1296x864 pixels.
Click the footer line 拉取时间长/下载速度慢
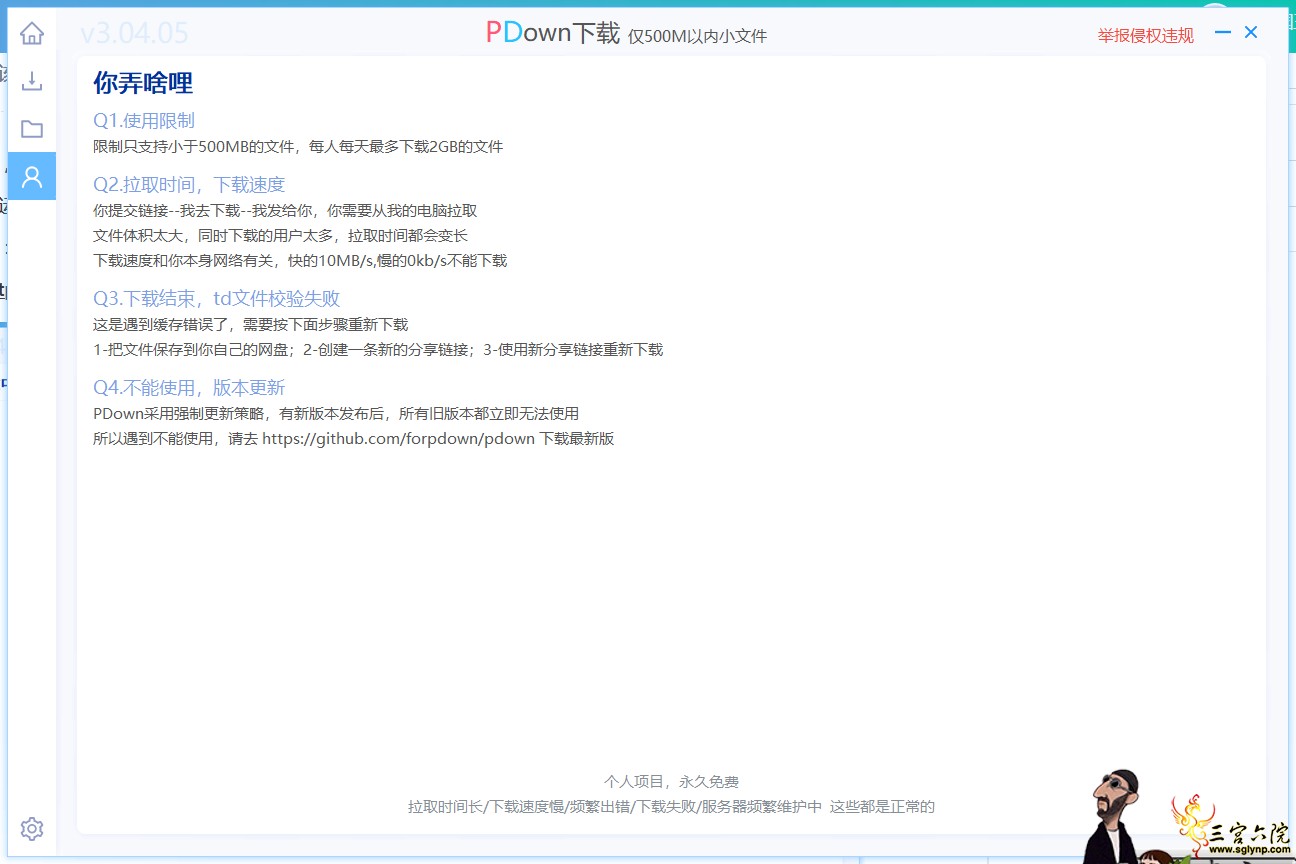point(671,807)
